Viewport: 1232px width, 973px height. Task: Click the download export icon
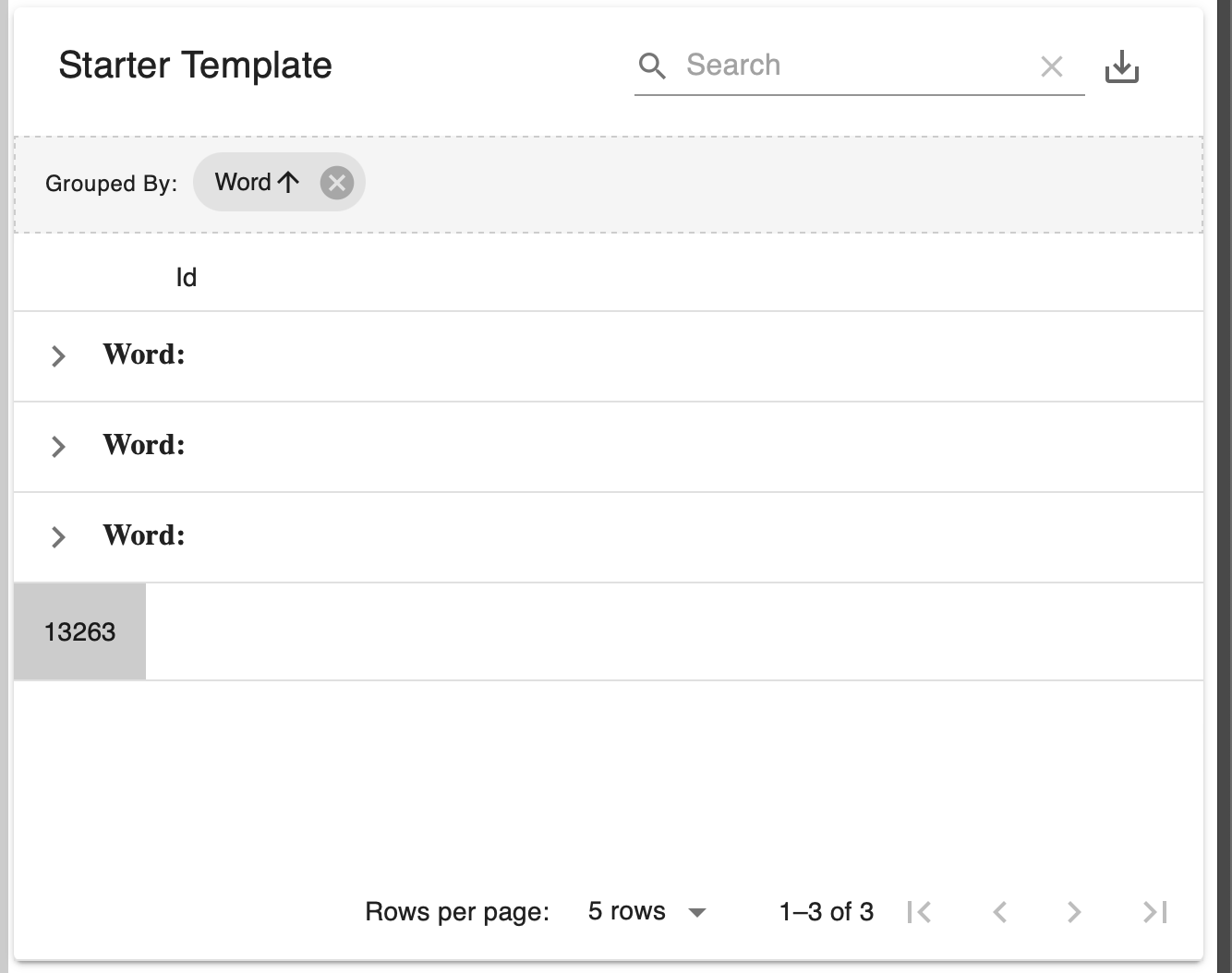pos(1122,66)
